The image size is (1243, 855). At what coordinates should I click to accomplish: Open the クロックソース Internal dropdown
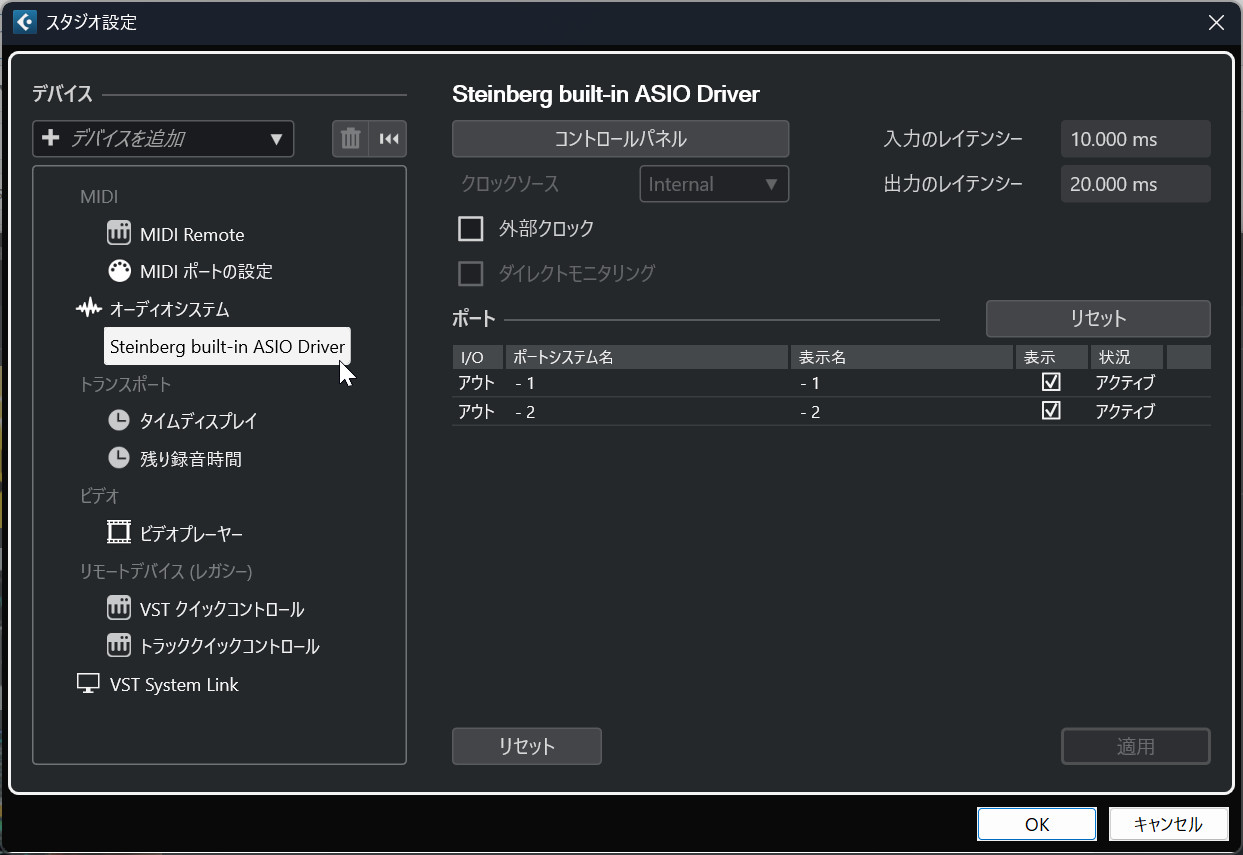pos(714,184)
